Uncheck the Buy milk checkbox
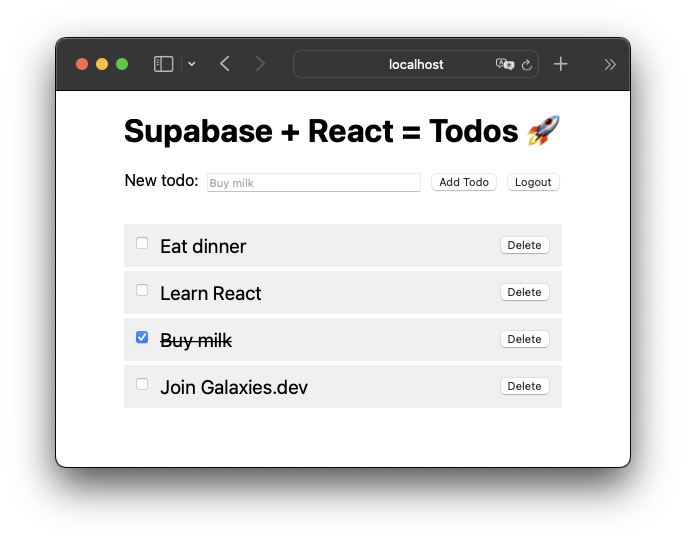Viewport: 686px width, 541px height. (x=142, y=337)
